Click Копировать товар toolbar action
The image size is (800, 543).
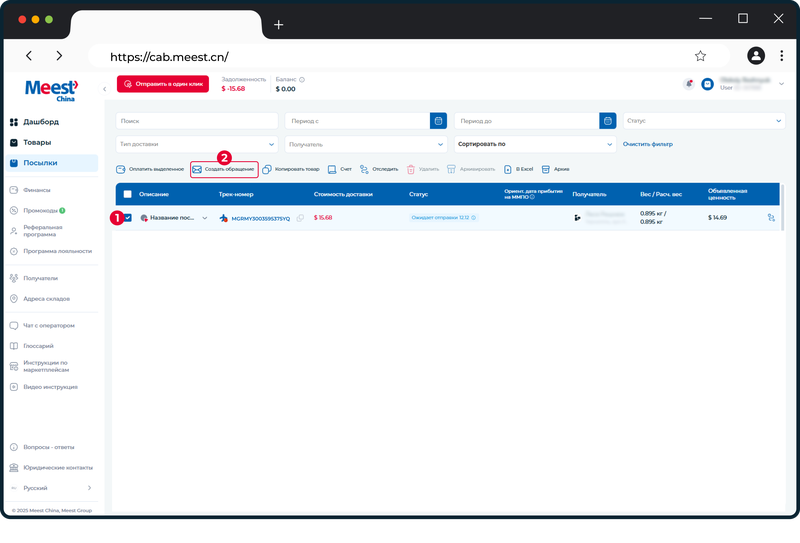click(x=291, y=169)
